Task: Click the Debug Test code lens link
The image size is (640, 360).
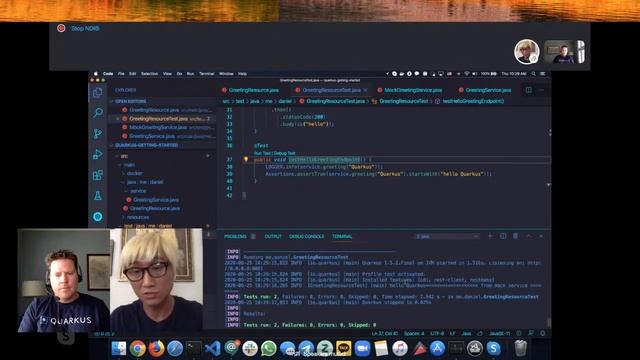Action: (x=284, y=153)
